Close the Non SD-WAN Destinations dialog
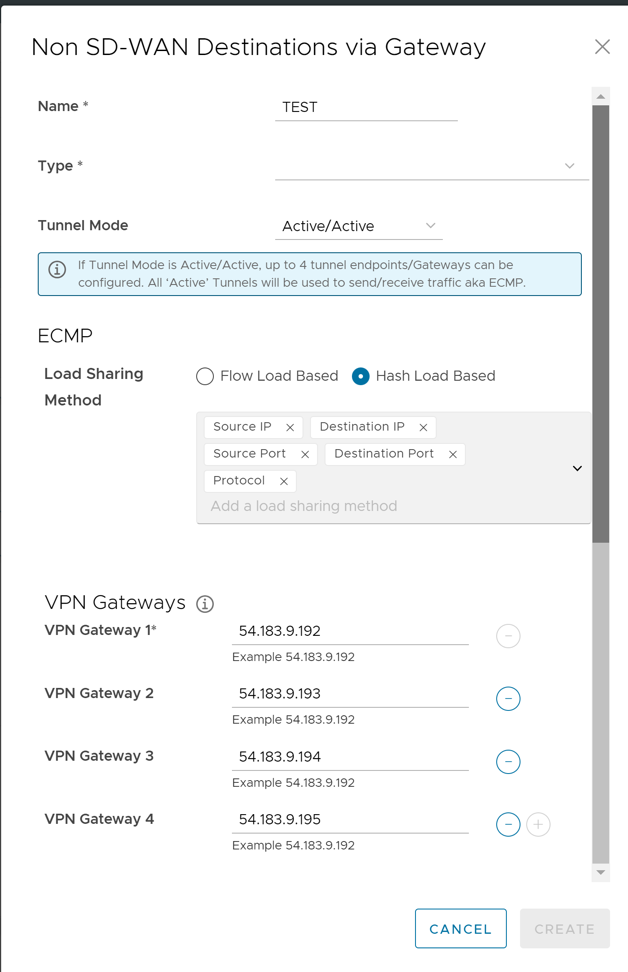The width and height of the screenshot is (628, 972). 602,47
